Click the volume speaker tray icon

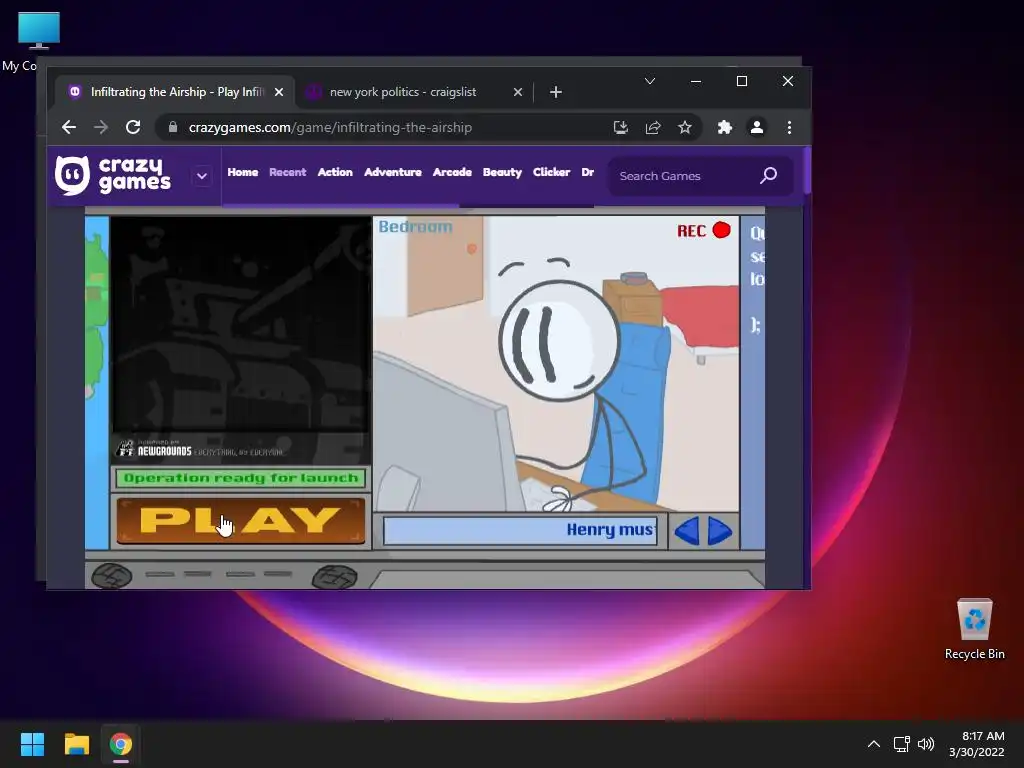pos(926,744)
